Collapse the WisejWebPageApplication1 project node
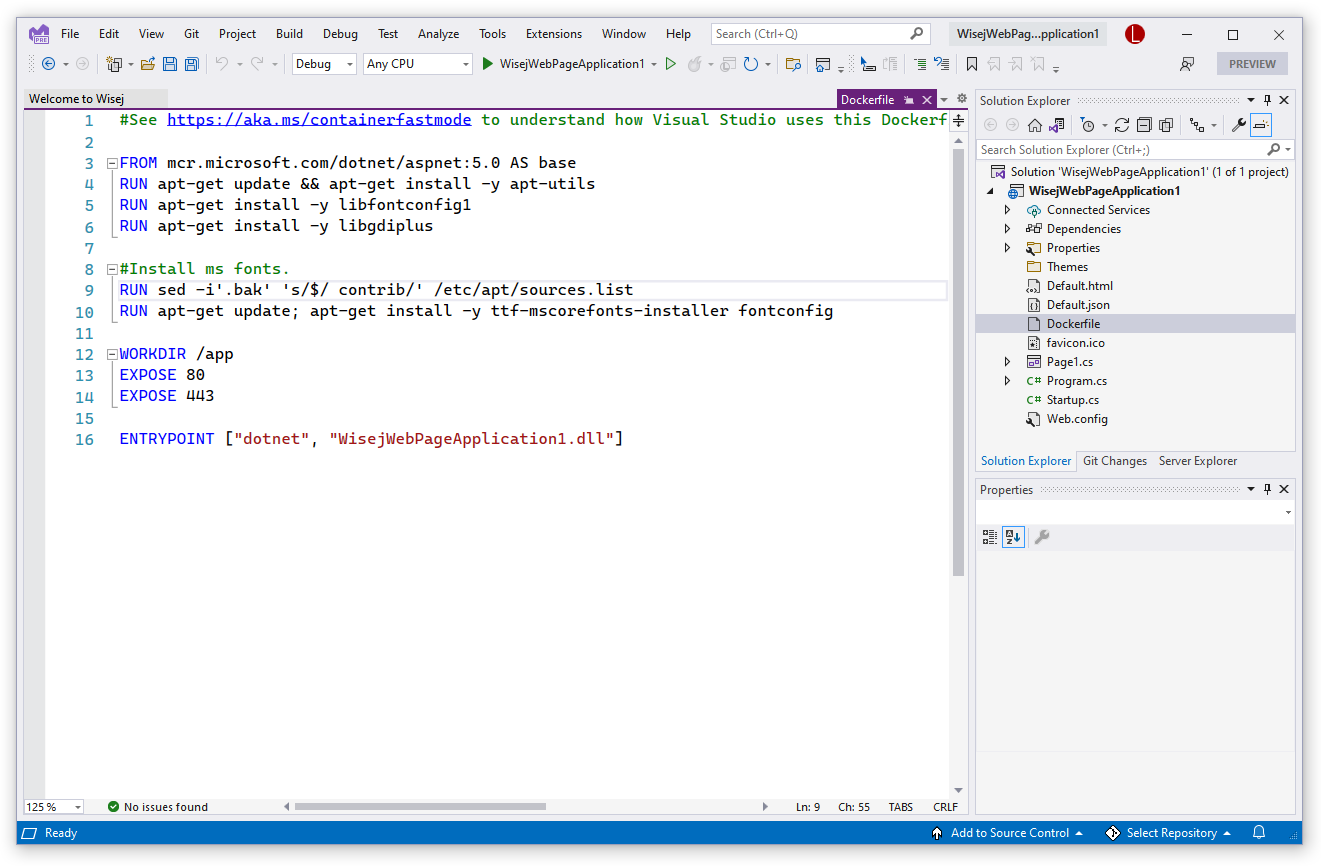Image resolution: width=1321 pixels, height=866 pixels. (991, 191)
